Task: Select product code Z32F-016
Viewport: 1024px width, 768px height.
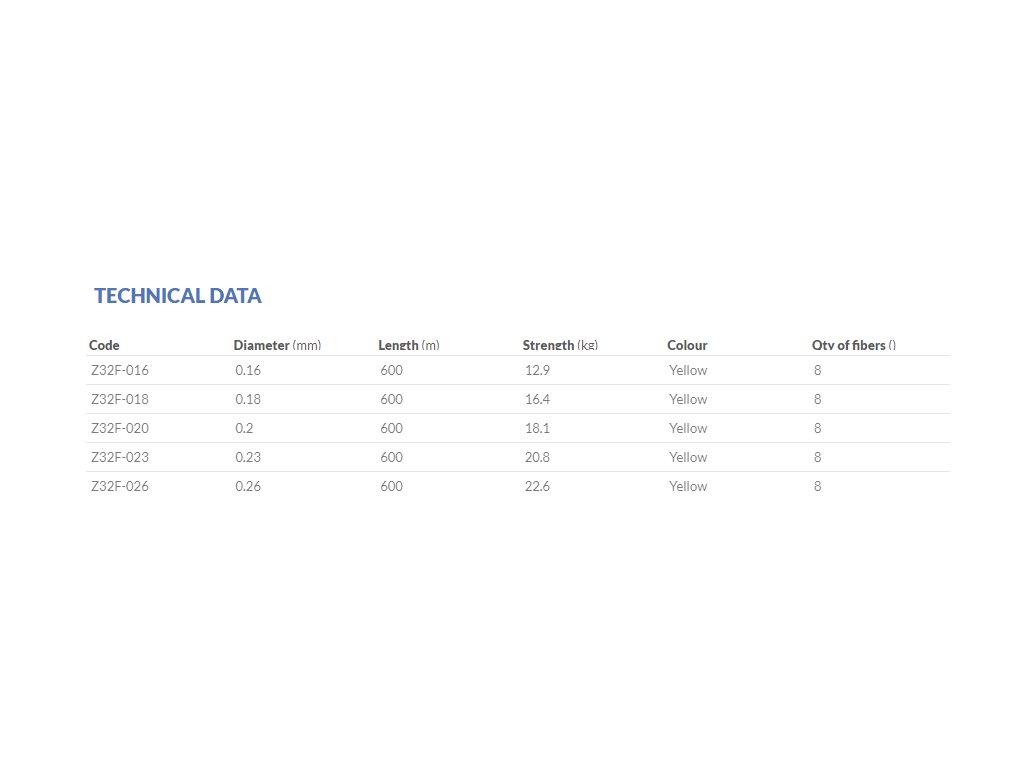Action: [120, 370]
